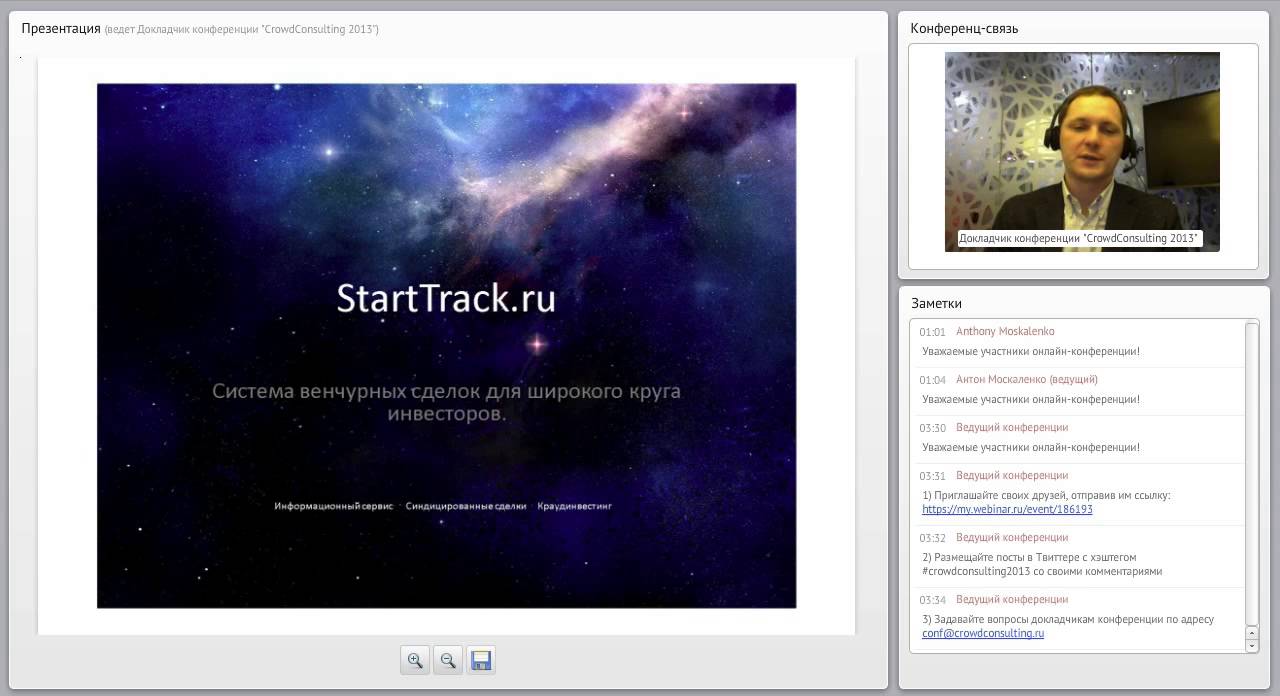
Task: Select the Anthony Moskalenko sender name
Action: pyautogui.click(x=1005, y=332)
